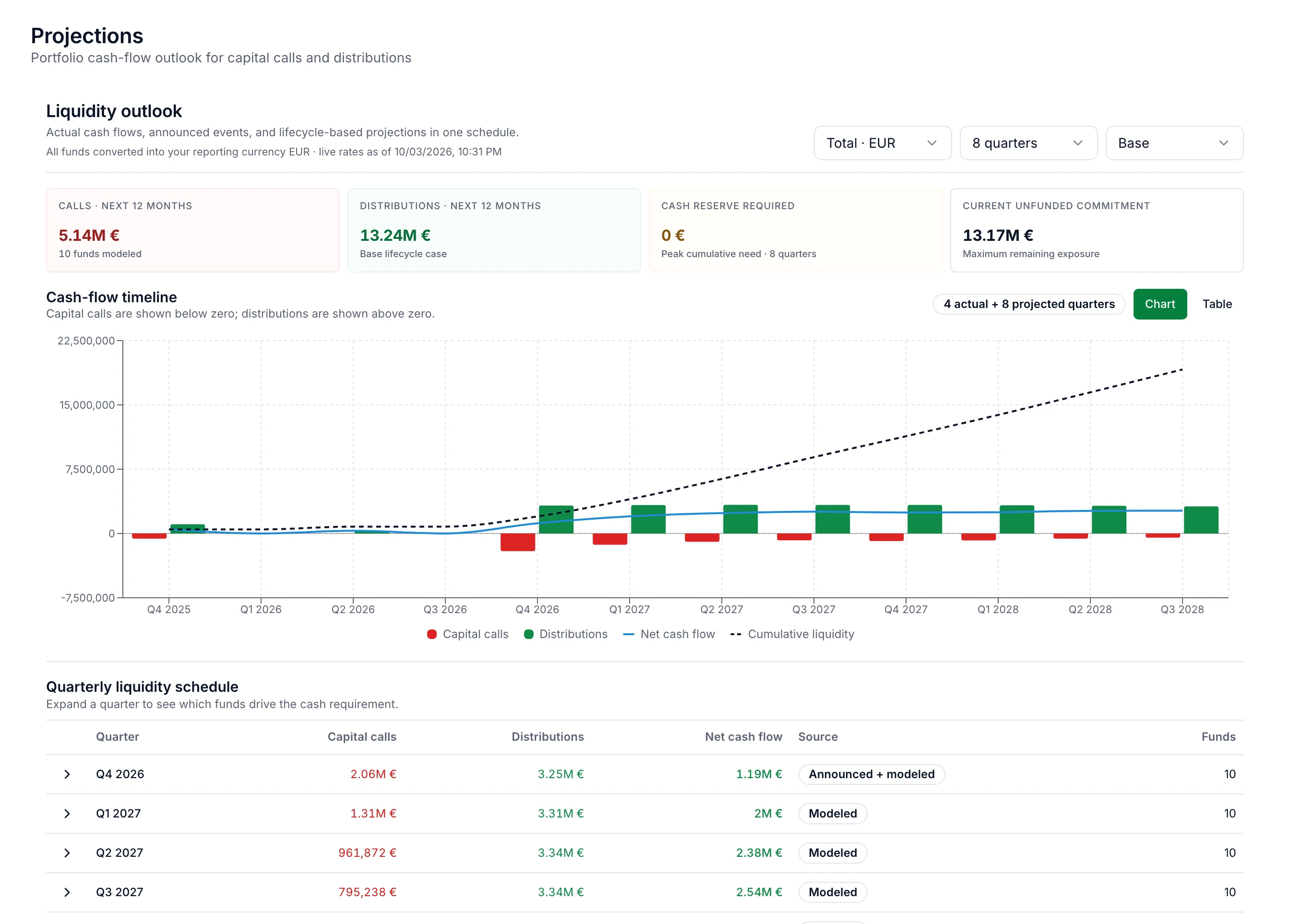
Task: Toggle Cumulative liquidity legend item
Action: click(x=792, y=634)
